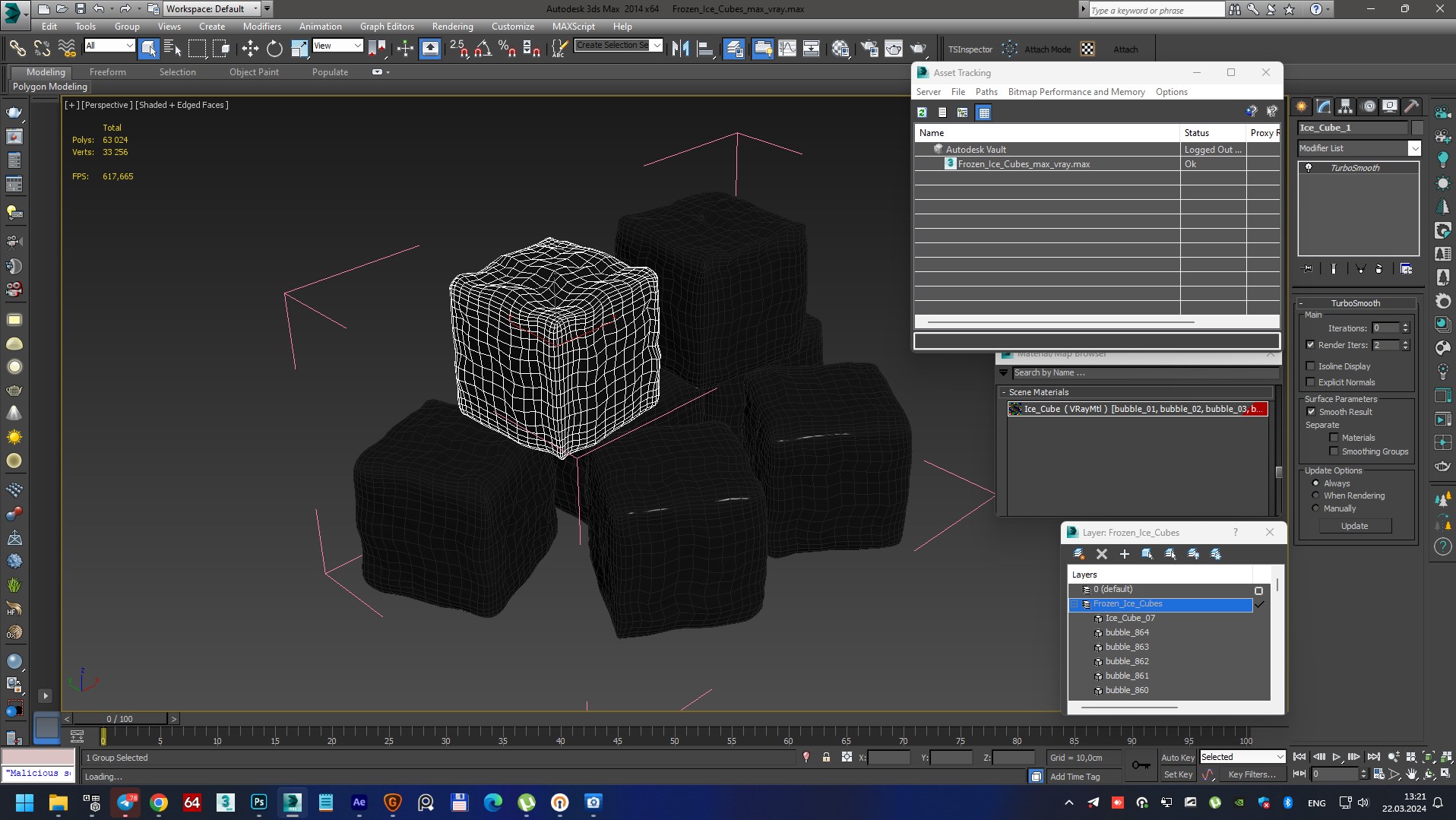Open the selection filter All dropdown
The width and height of the screenshot is (1456, 820).
click(x=109, y=46)
